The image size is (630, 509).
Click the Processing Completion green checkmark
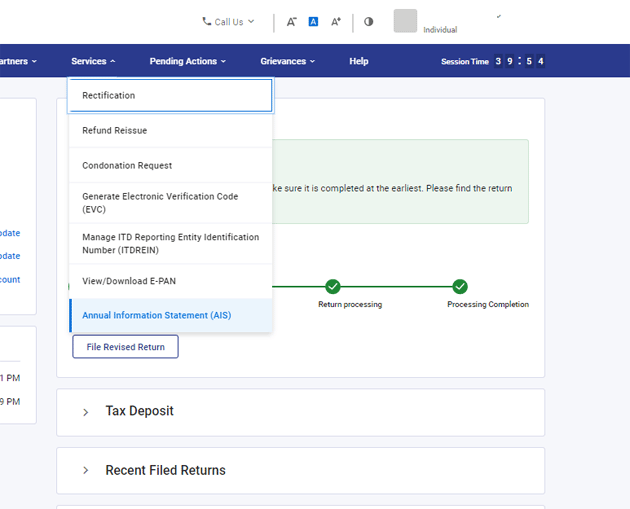coord(460,287)
